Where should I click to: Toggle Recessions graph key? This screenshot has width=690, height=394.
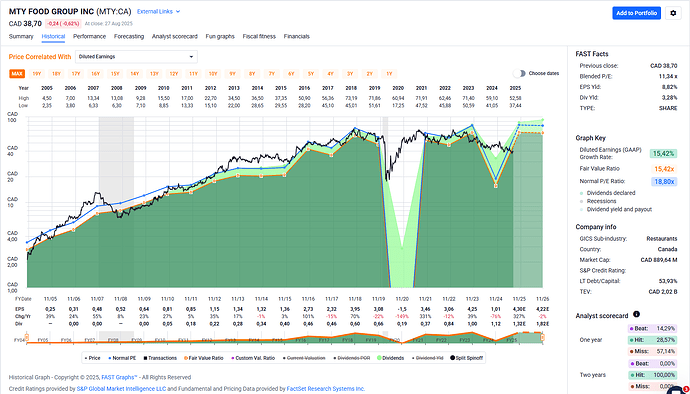598,201
